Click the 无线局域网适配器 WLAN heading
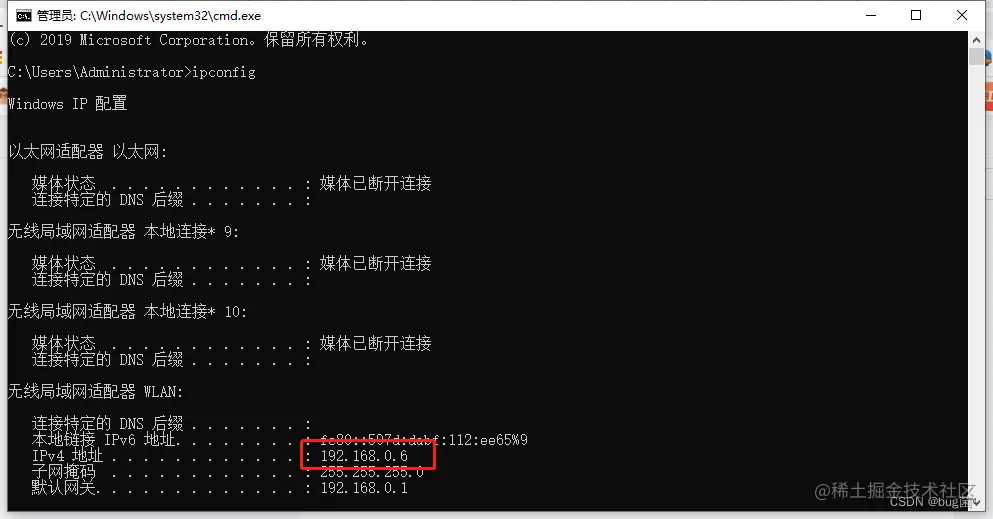The width and height of the screenshot is (993, 519). pos(95,392)
